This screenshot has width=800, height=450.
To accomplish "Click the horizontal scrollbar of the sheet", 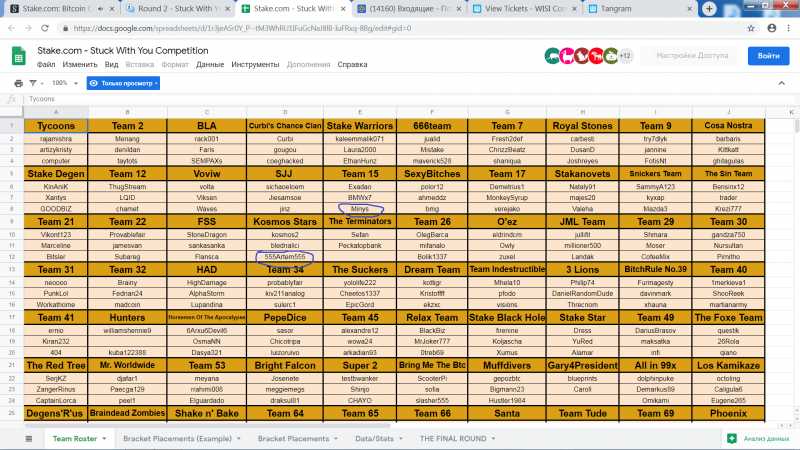I will click(x=208, y=425).
